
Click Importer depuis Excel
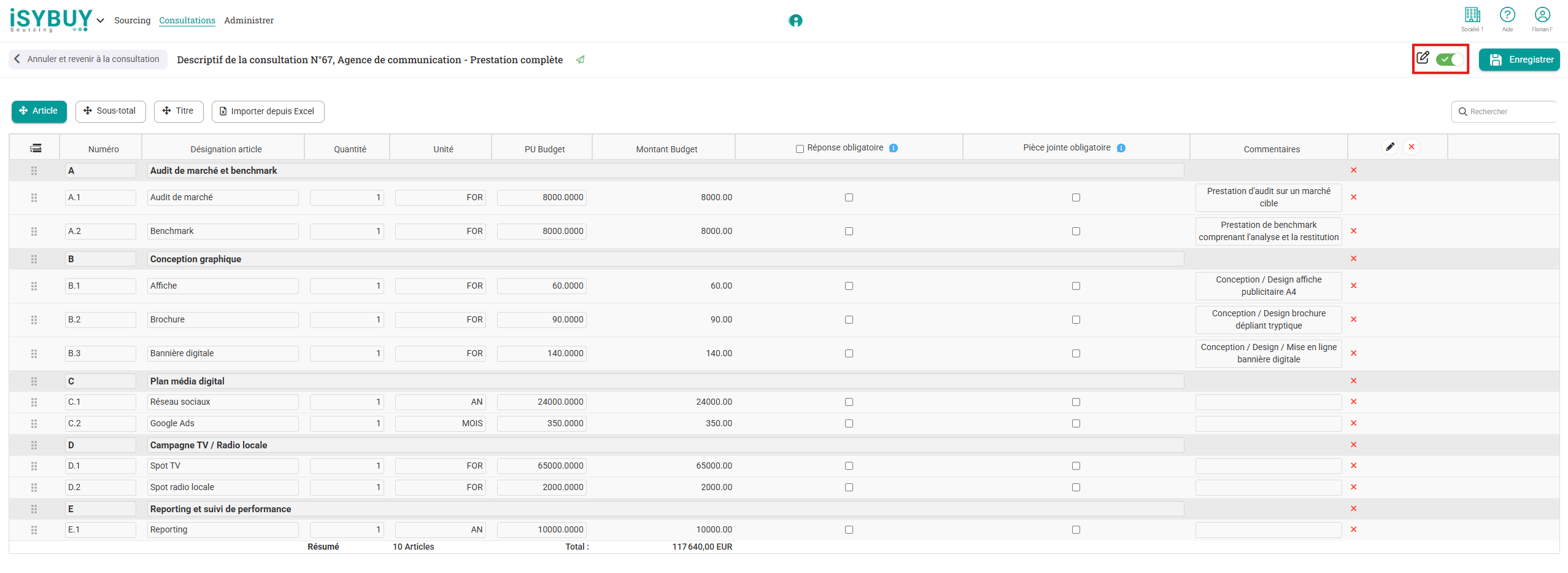pyautogui.click(x=268, y=111)
